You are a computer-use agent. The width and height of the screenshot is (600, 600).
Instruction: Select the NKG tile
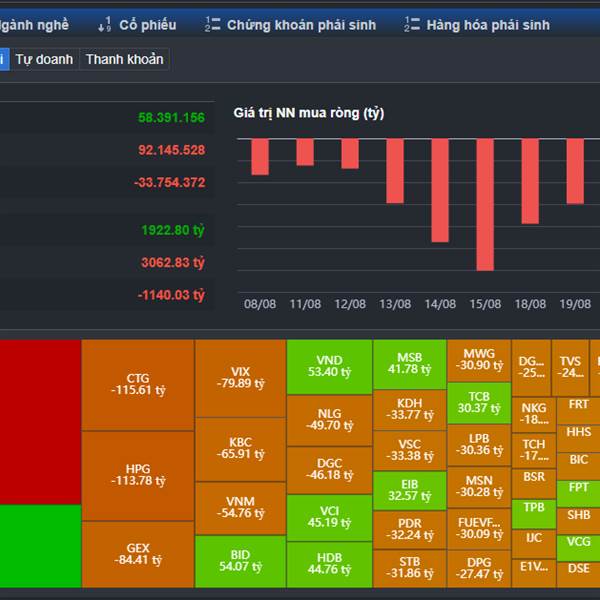click(x=534, y=414)
